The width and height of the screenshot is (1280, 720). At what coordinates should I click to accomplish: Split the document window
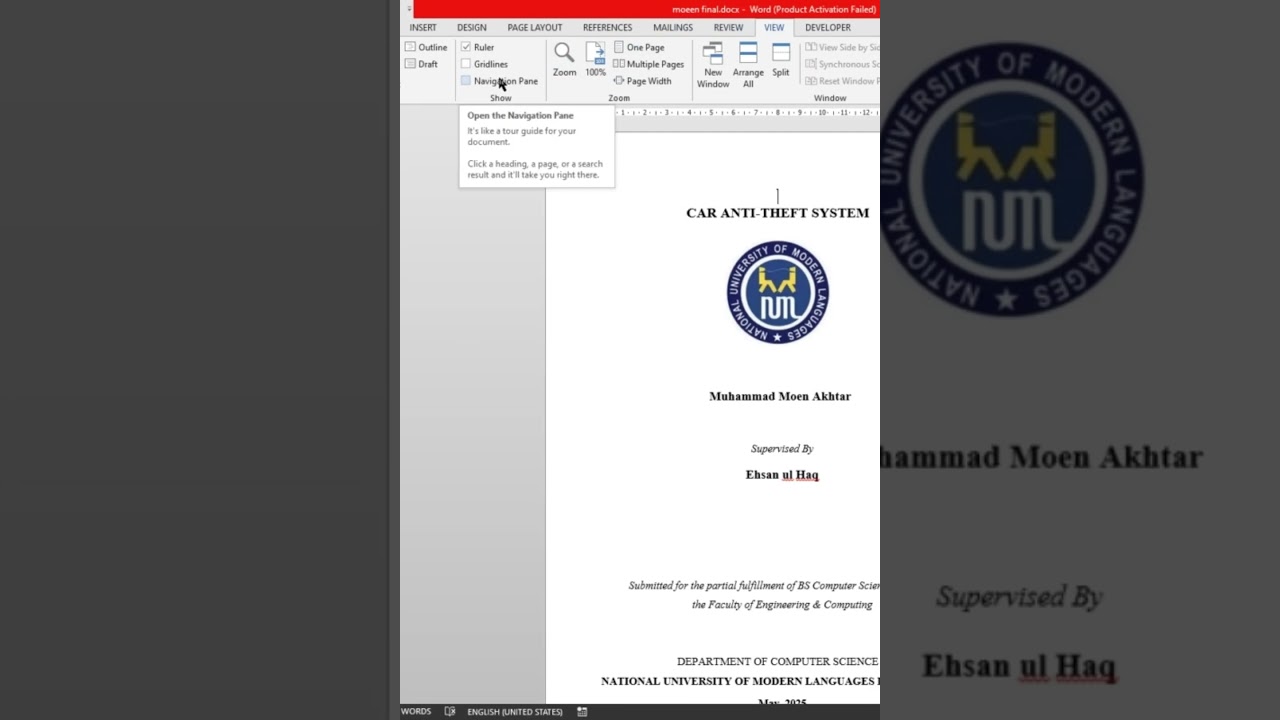tap(781, 59)
